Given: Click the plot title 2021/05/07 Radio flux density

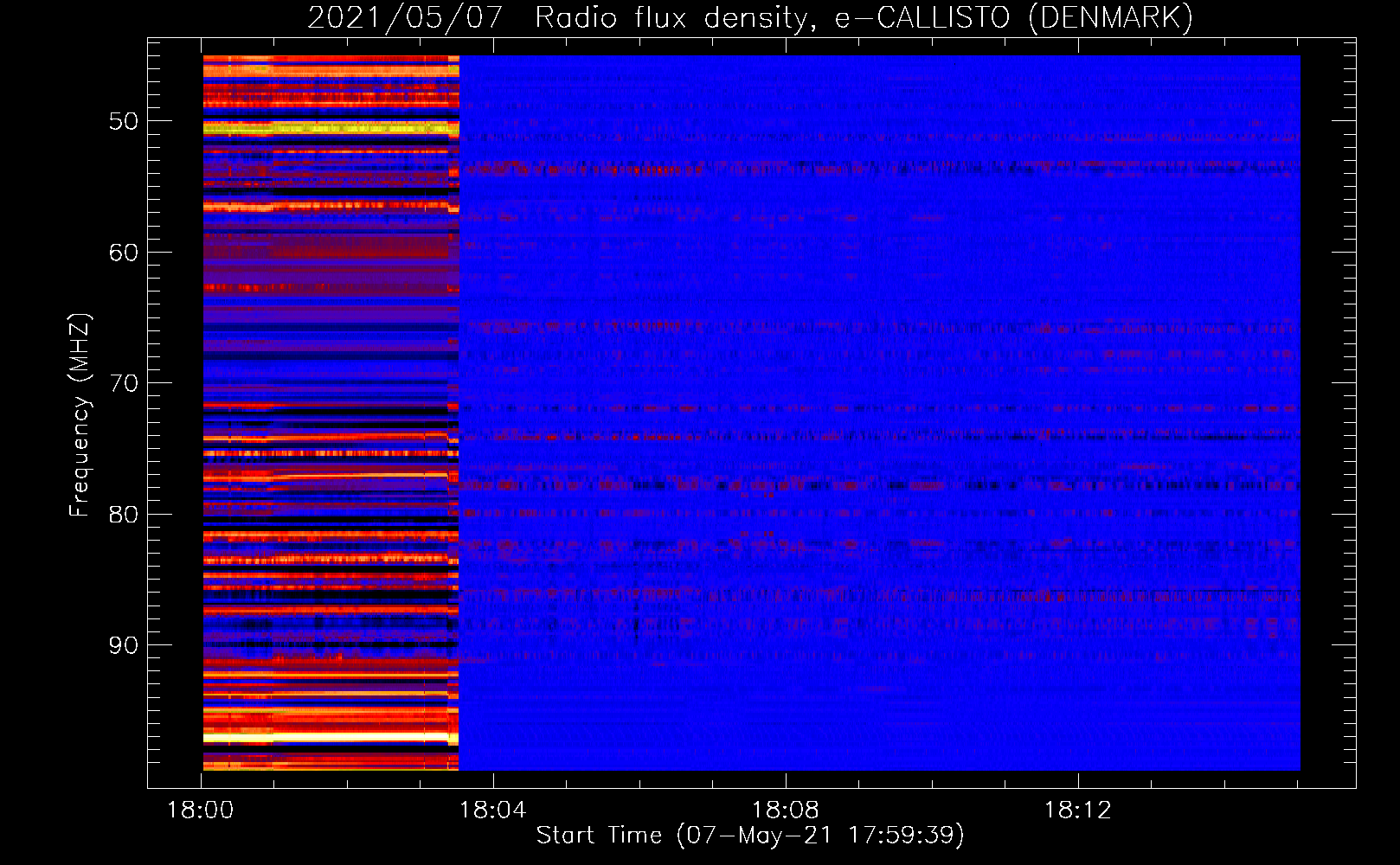Looking at the screenshot, I should point(750,18).
